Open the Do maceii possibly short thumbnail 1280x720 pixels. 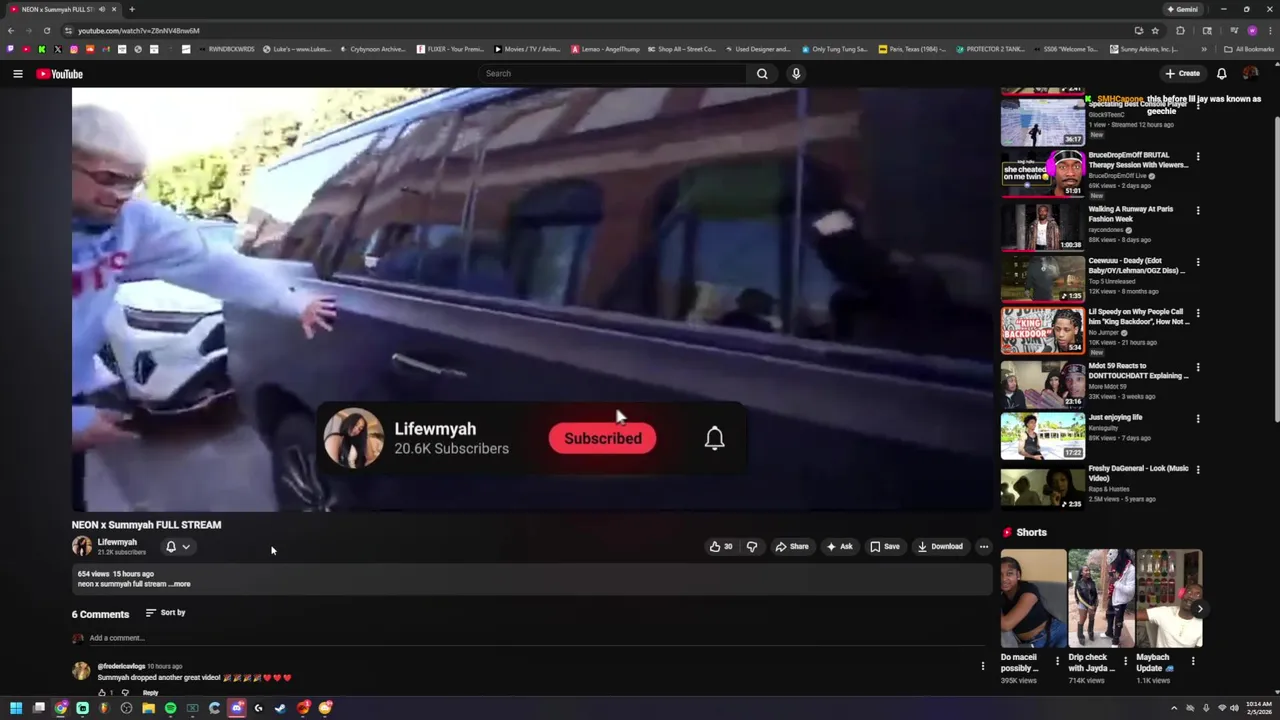[x=1033, y=598]
